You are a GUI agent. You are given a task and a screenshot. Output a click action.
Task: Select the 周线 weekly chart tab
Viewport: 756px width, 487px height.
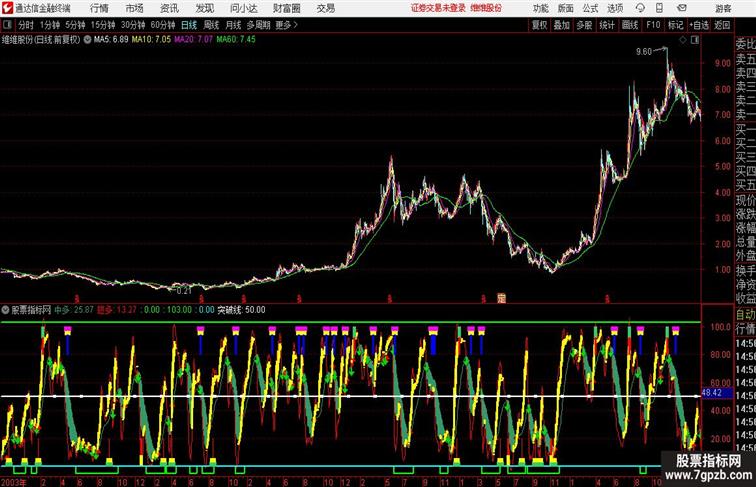(x=211, y=25)
